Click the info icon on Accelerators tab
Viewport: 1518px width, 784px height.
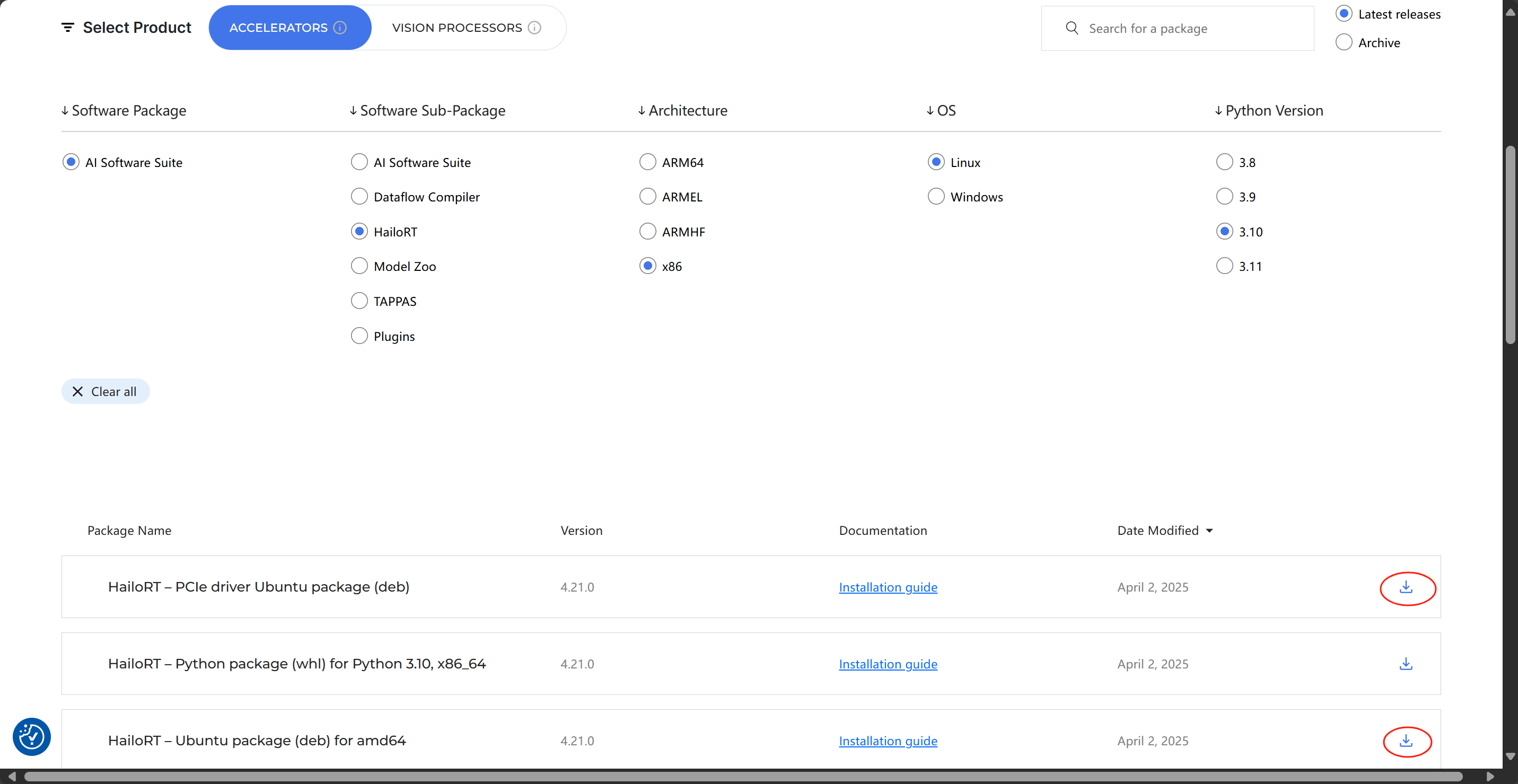click(x=340, y=28)
